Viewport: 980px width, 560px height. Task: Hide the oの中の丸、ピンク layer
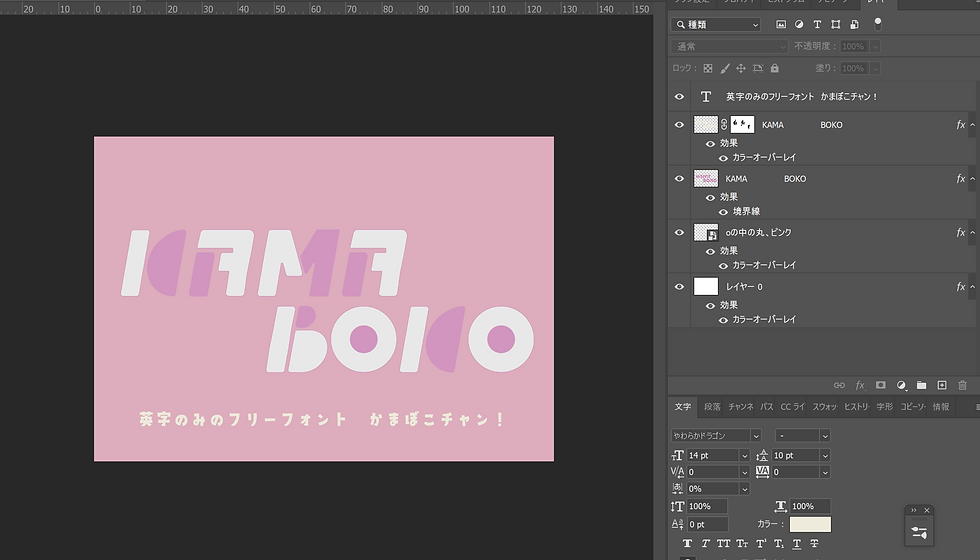pyautogui.click(x=679, y=232)
